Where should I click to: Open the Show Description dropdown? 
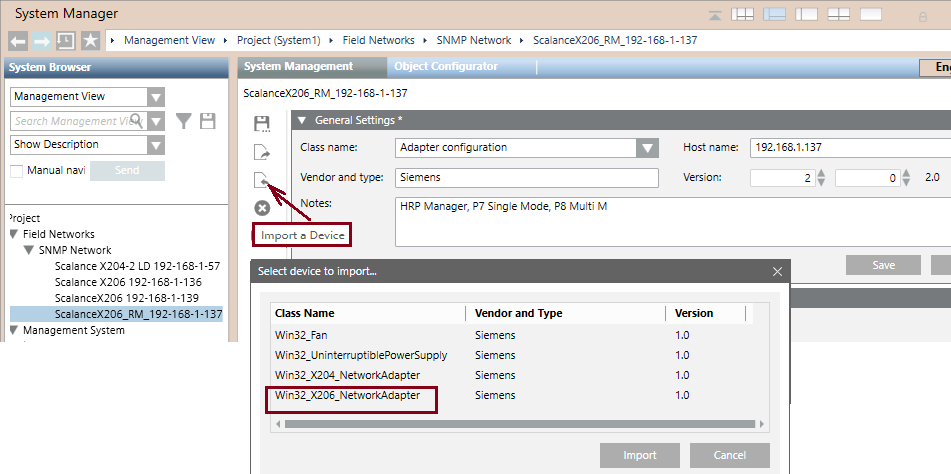point(155,145)
